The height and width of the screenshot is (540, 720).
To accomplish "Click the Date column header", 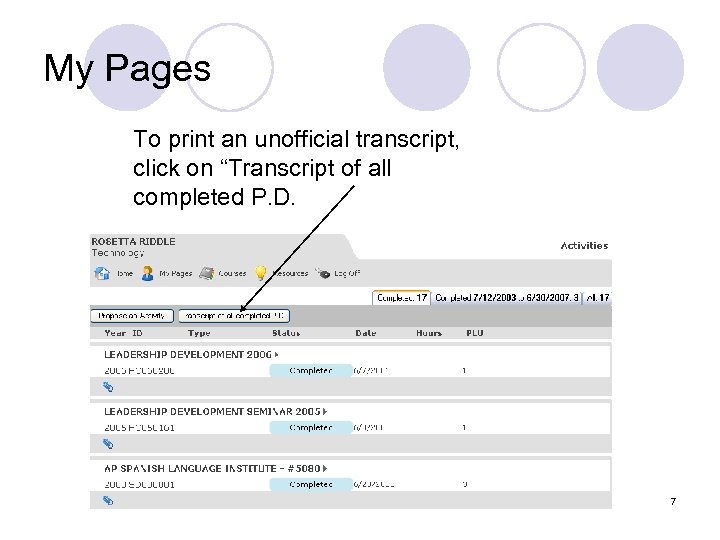I will (366, 333).
